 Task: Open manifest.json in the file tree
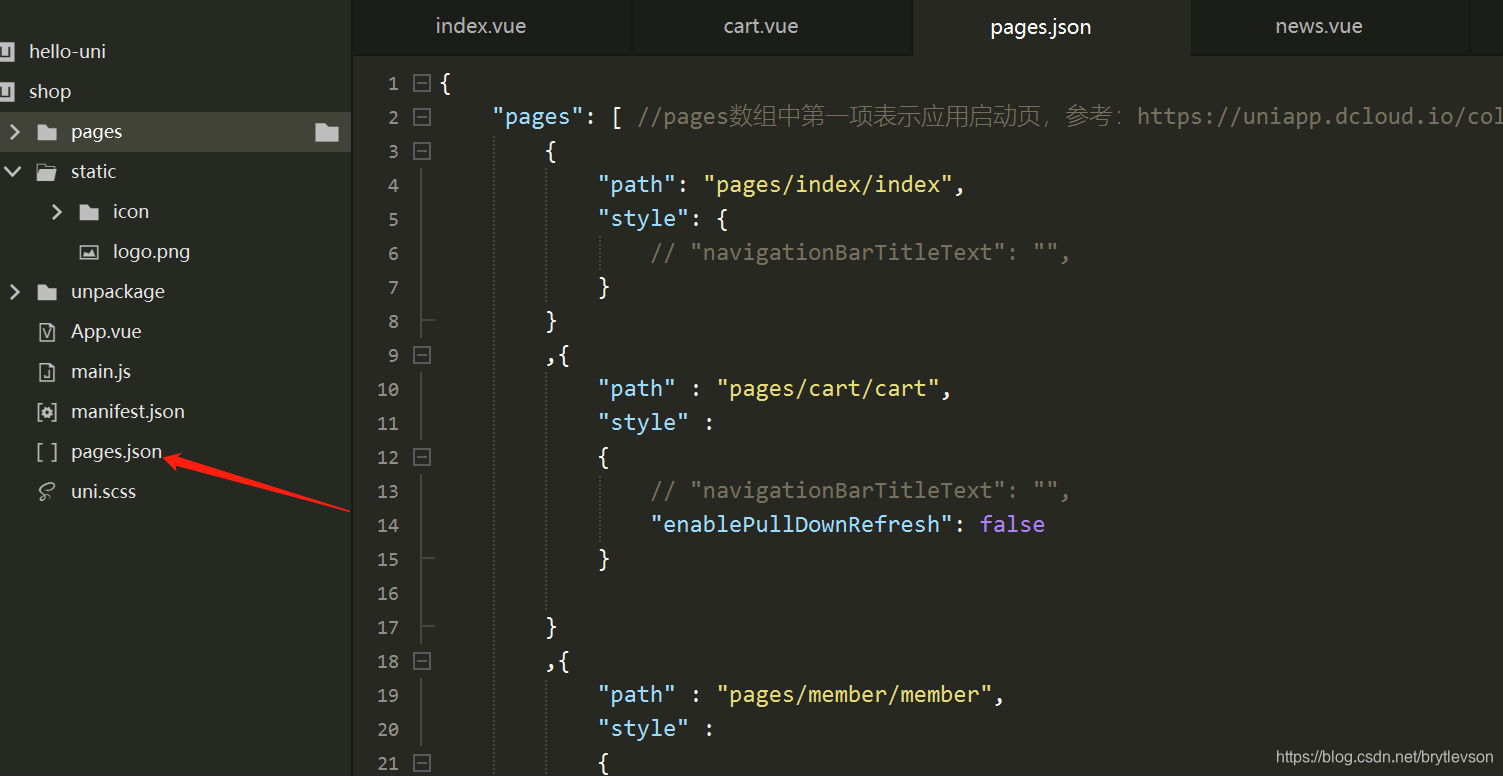pos(128,412)
